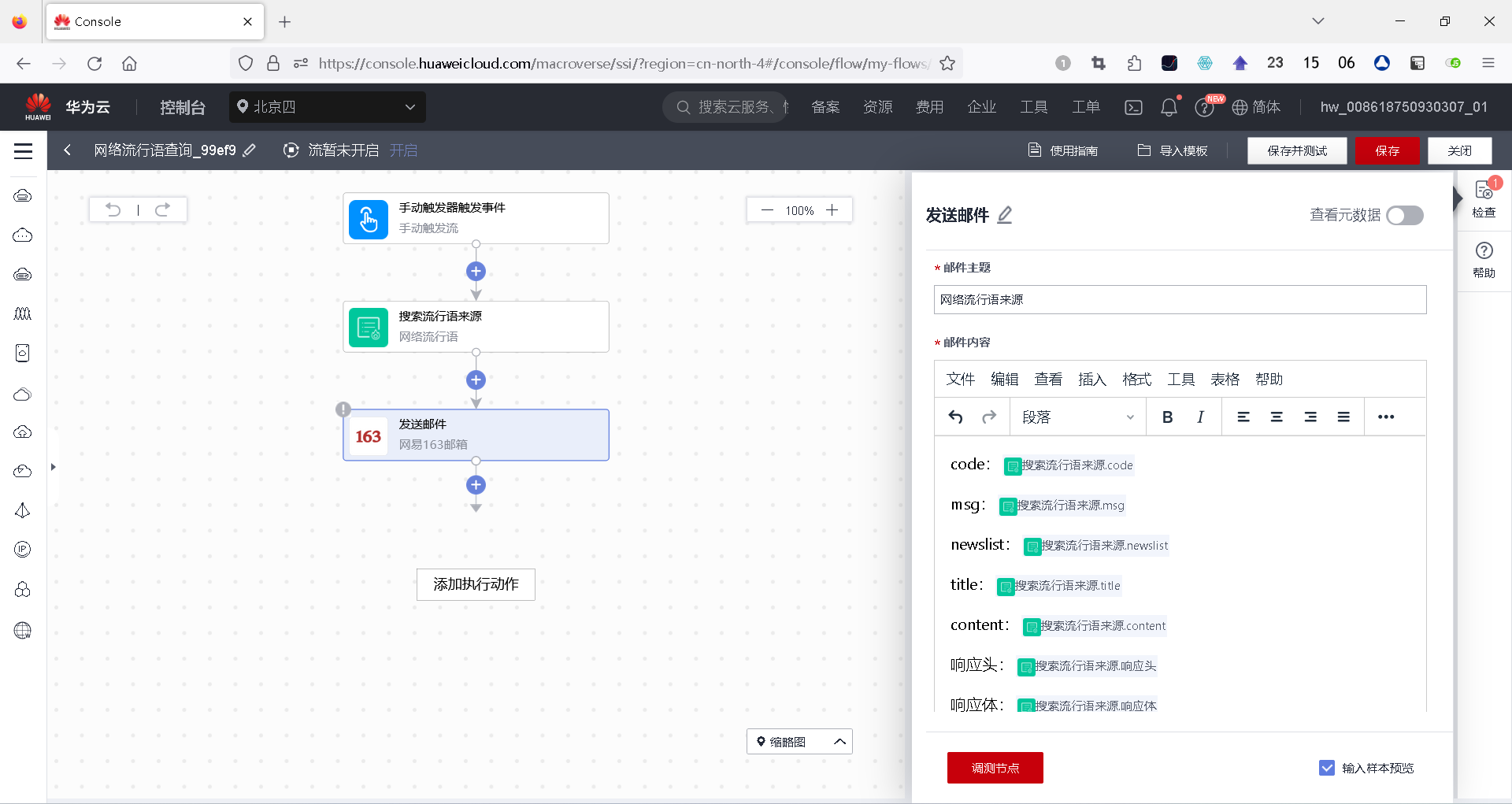The width and height of the screenshot is (1512, 804).
Task: Click the 邮件主题 input field
Action: (1180, 300)
